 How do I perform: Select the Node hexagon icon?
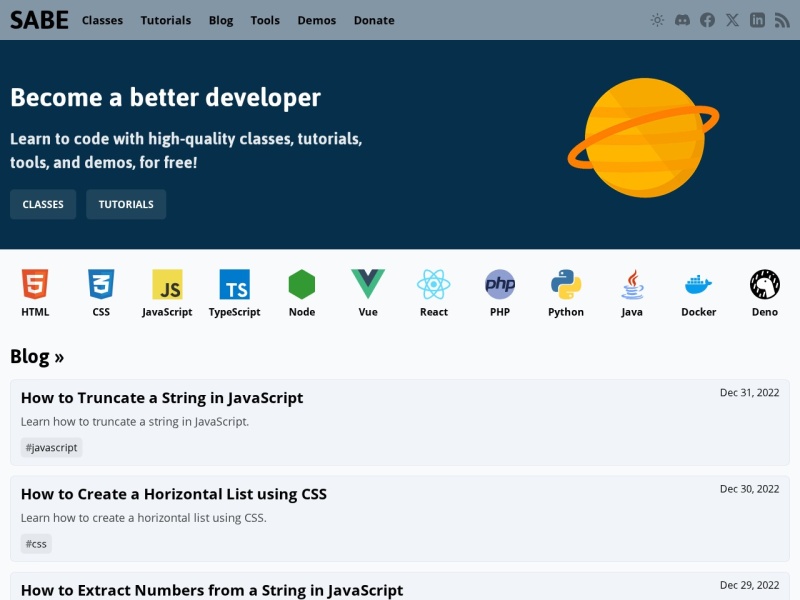(302, 284)
